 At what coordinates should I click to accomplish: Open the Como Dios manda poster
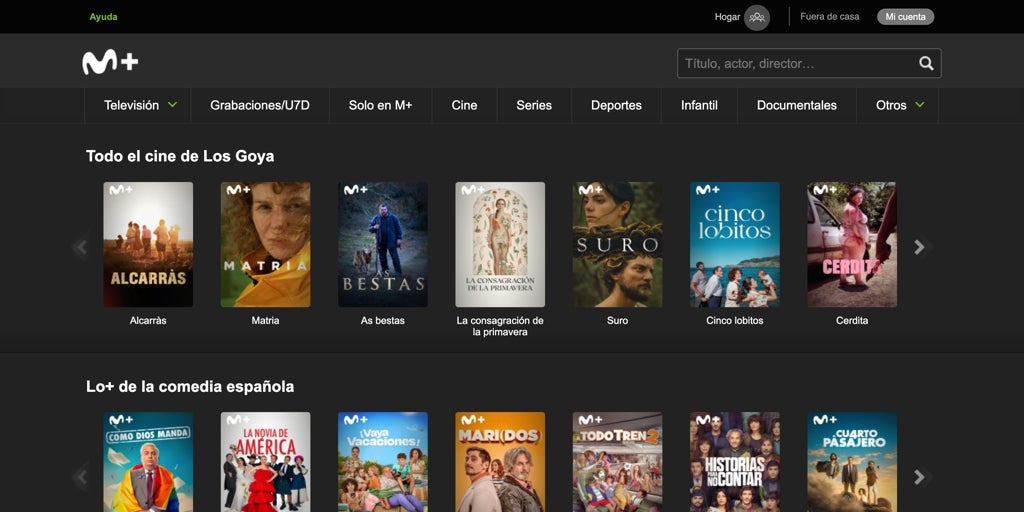pos(148,462)
